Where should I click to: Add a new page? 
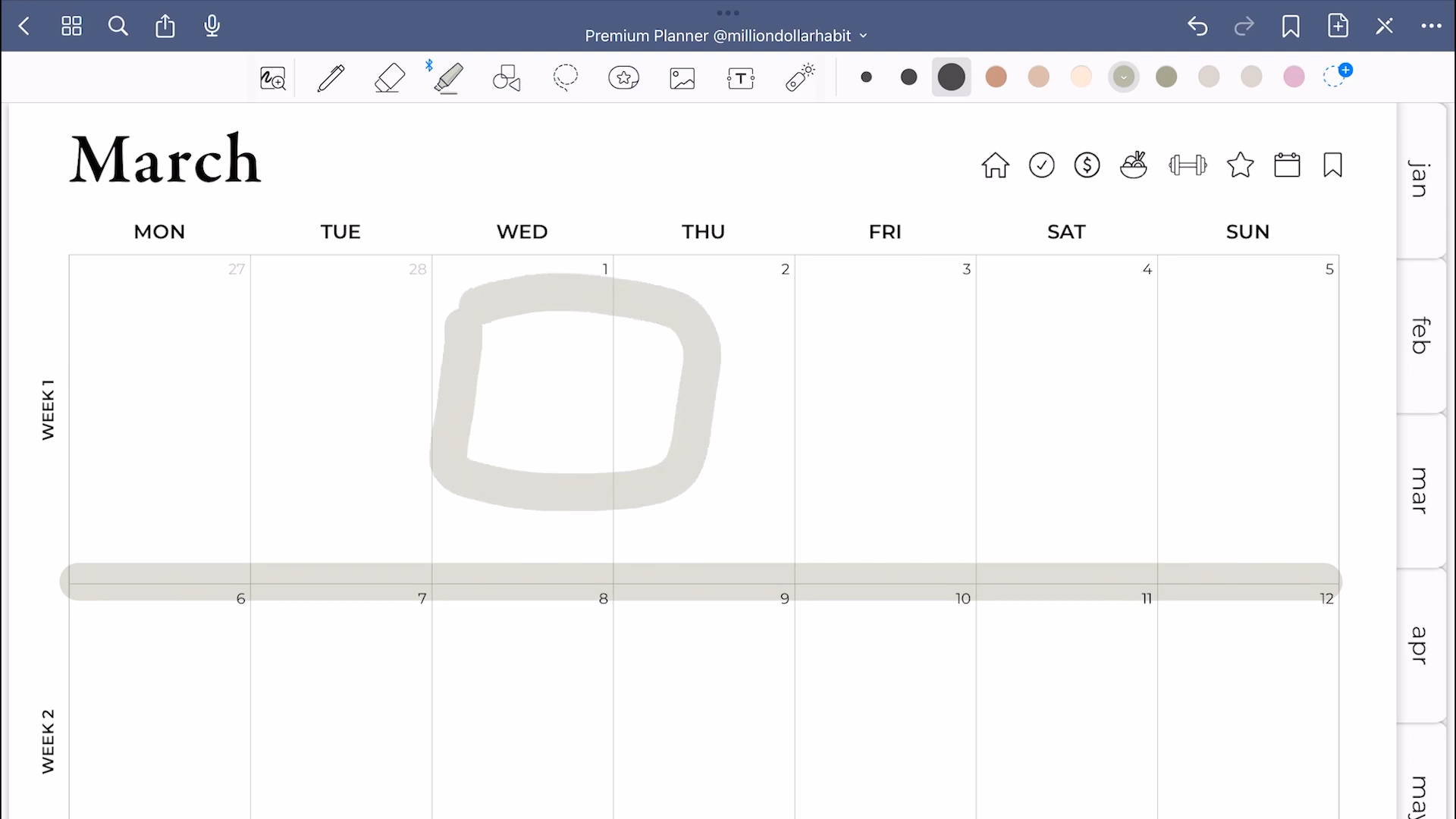(1338, 27)
